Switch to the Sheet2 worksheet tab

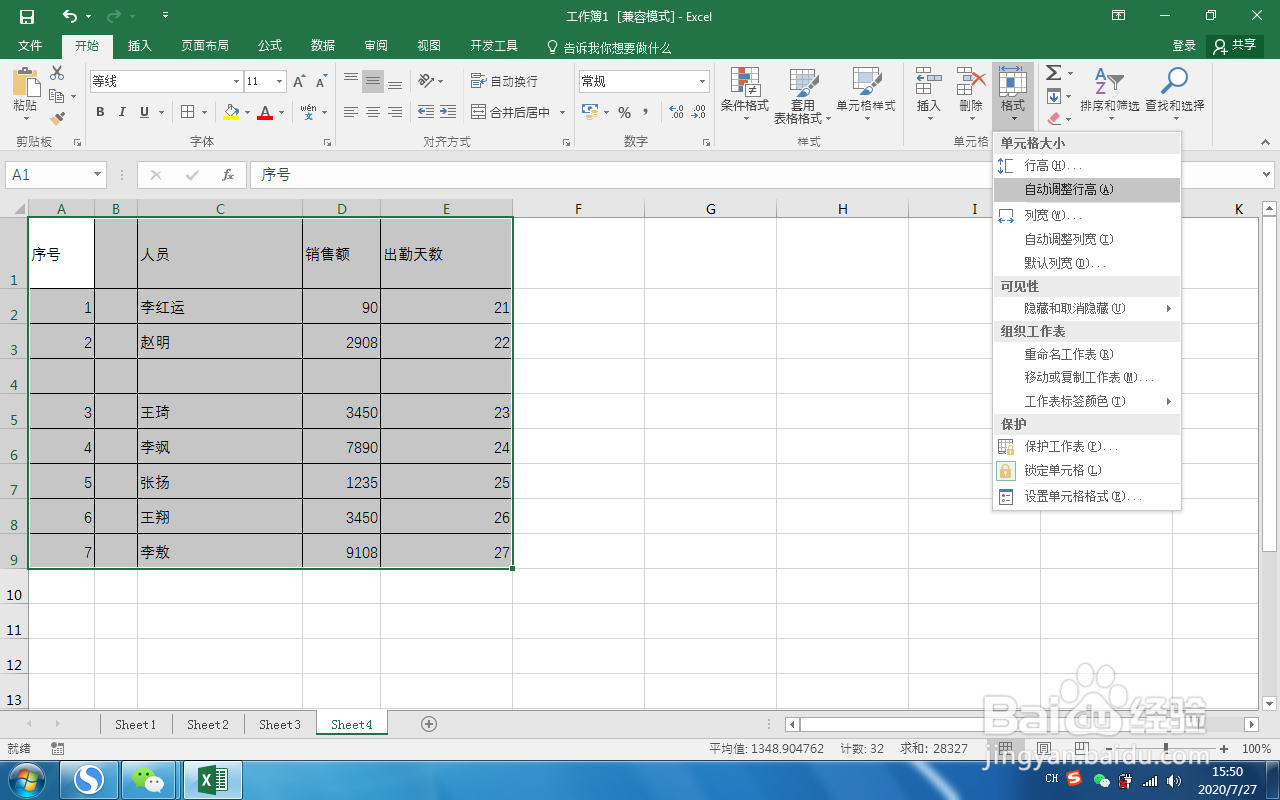[208, 724]
